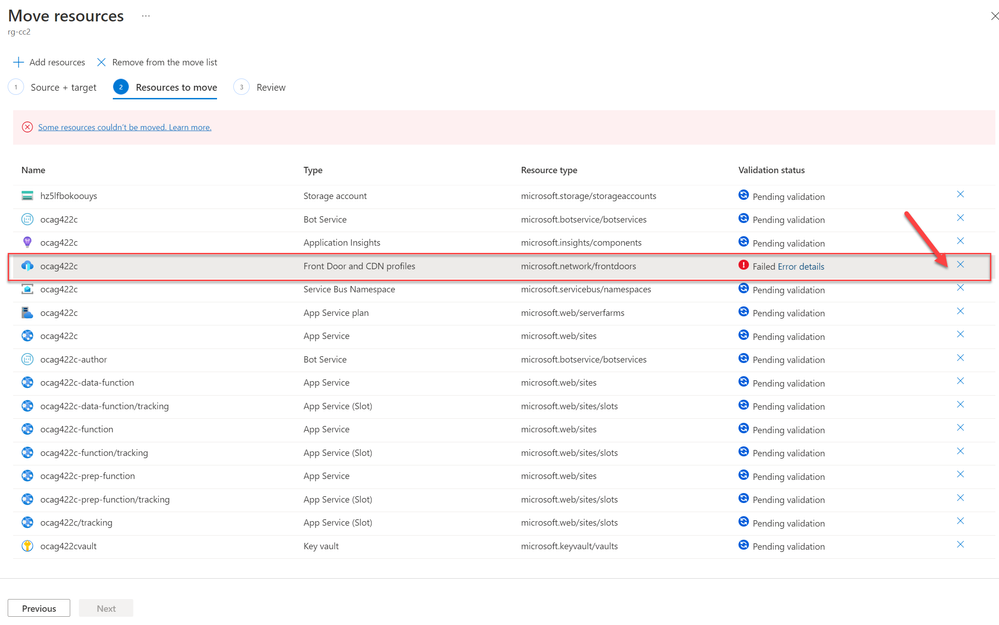Select the ocag422cvault resource name

click(x=68, y=546)
